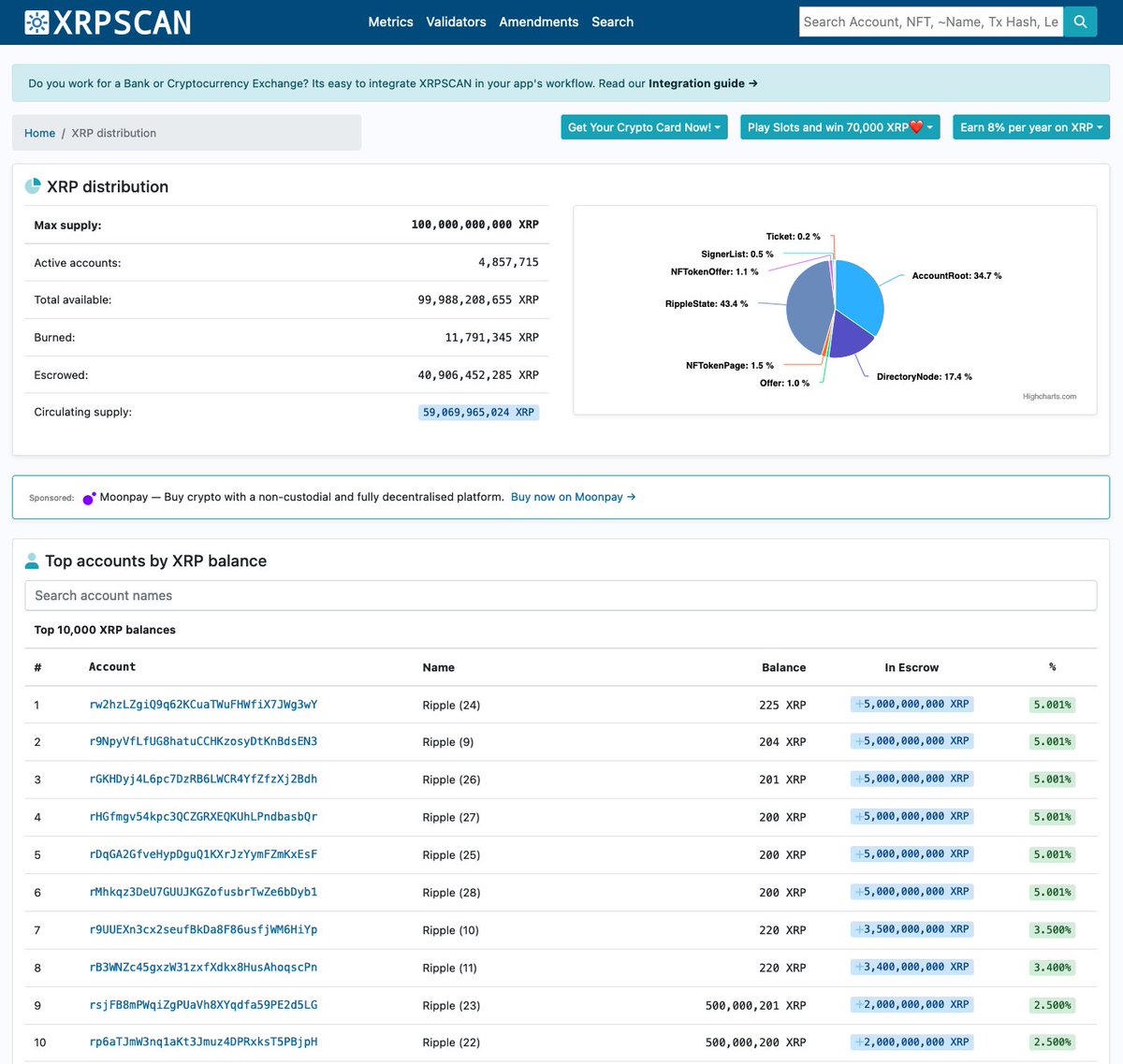Screen dimensions: 1123x1064
Task: Open the Play Slots and win 70,000 XRP dropdown
Action: [x=839, y=126]
